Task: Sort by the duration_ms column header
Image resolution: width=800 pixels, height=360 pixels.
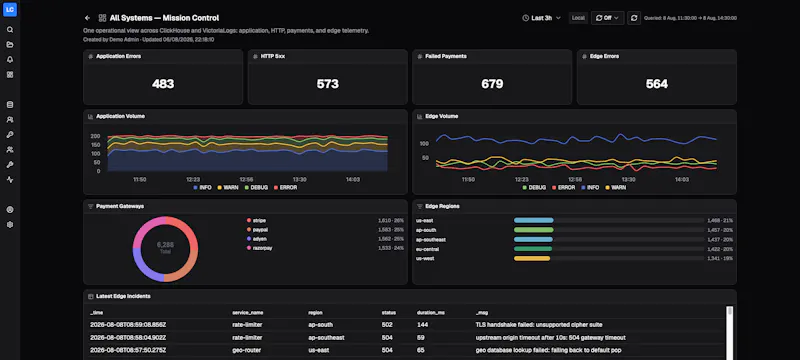Action: point(431,313)
